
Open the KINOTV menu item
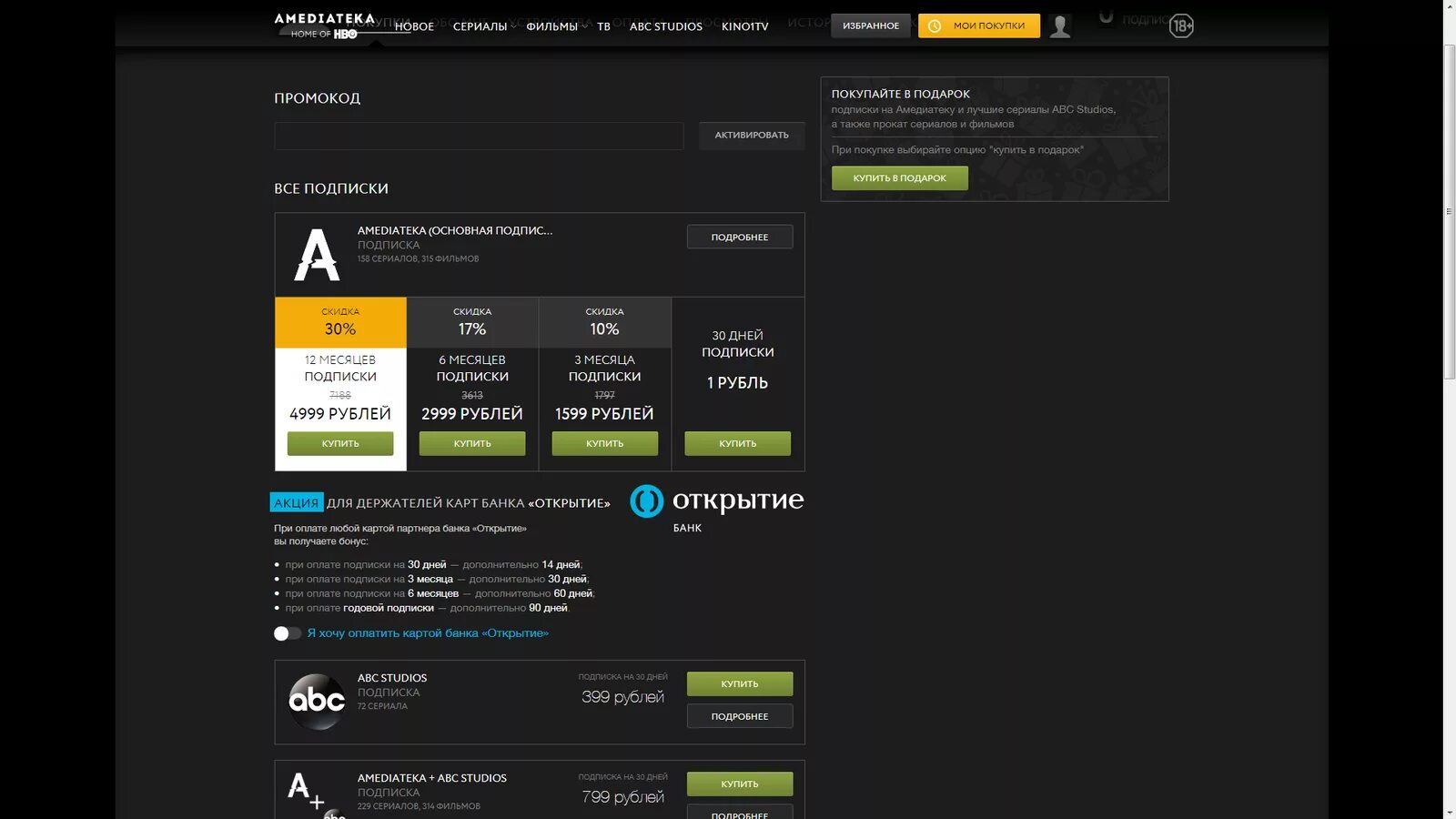pos(744,26)
